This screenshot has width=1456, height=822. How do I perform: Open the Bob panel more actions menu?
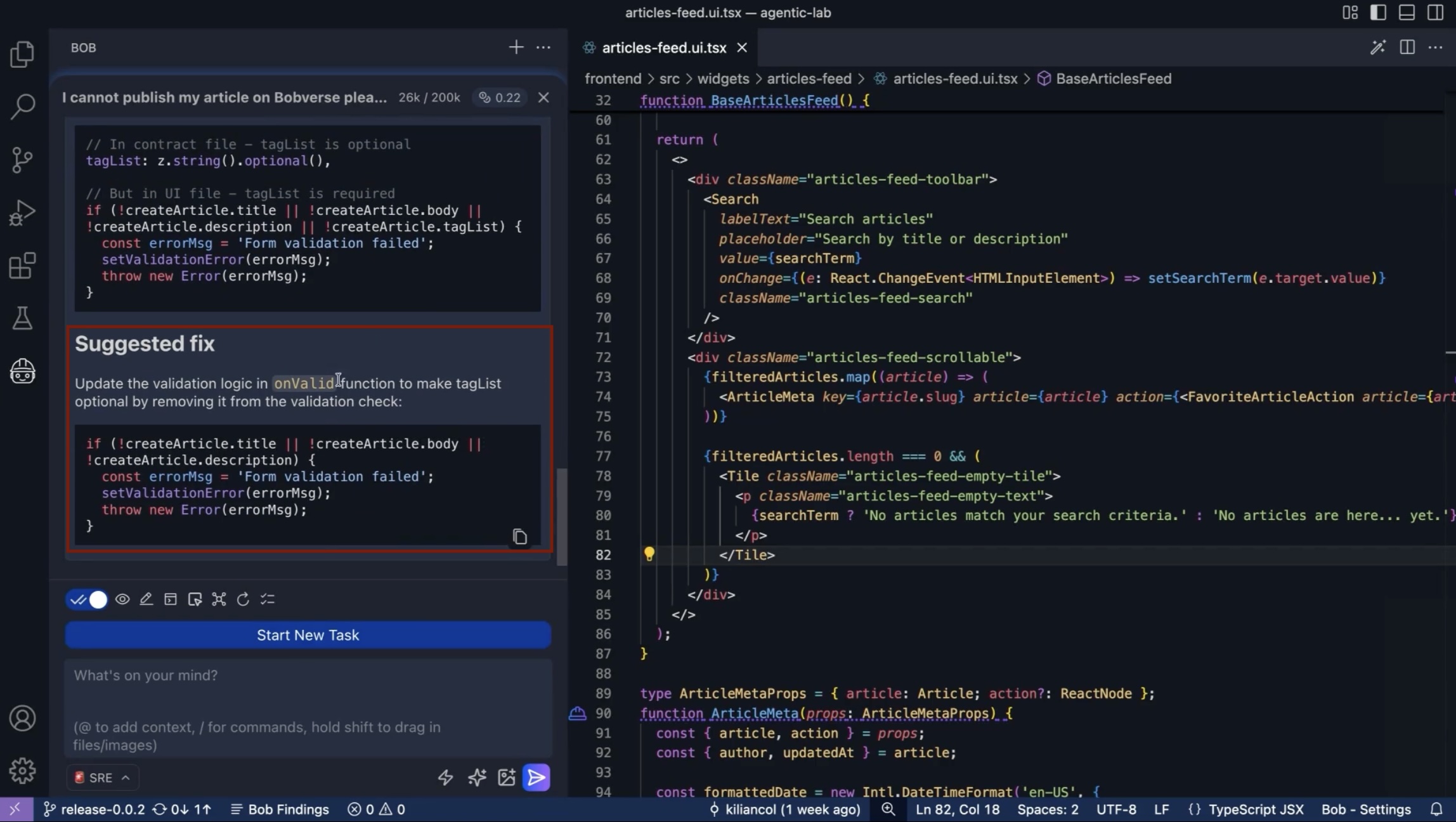[543, 48]
